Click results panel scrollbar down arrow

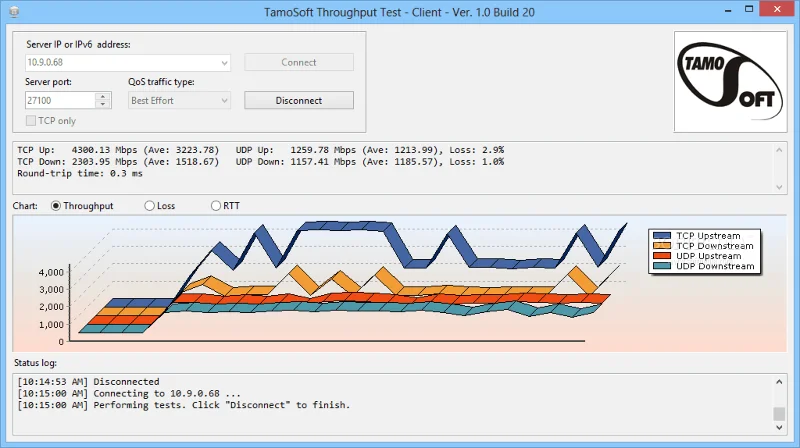coord(779,187)
